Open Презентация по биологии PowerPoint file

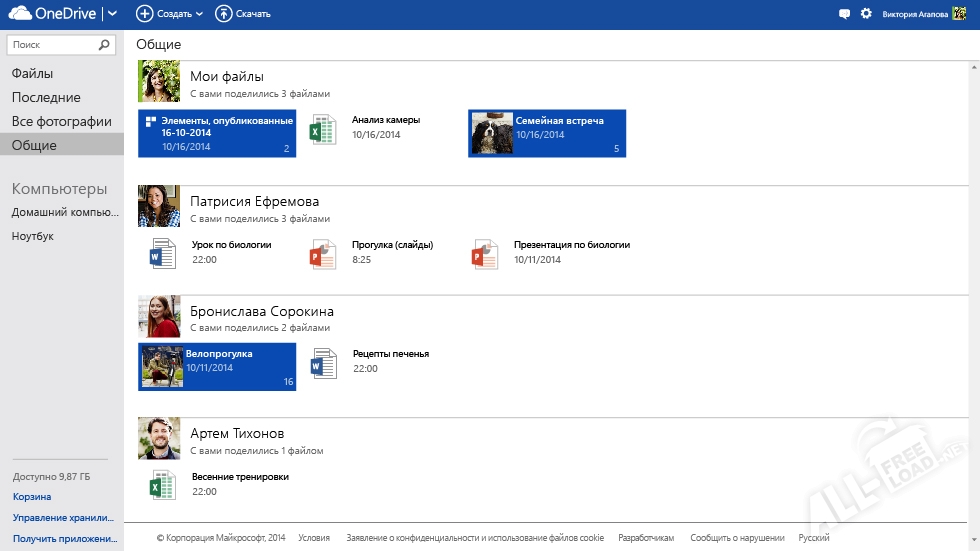pyautogui.click(x=484, y=254)
